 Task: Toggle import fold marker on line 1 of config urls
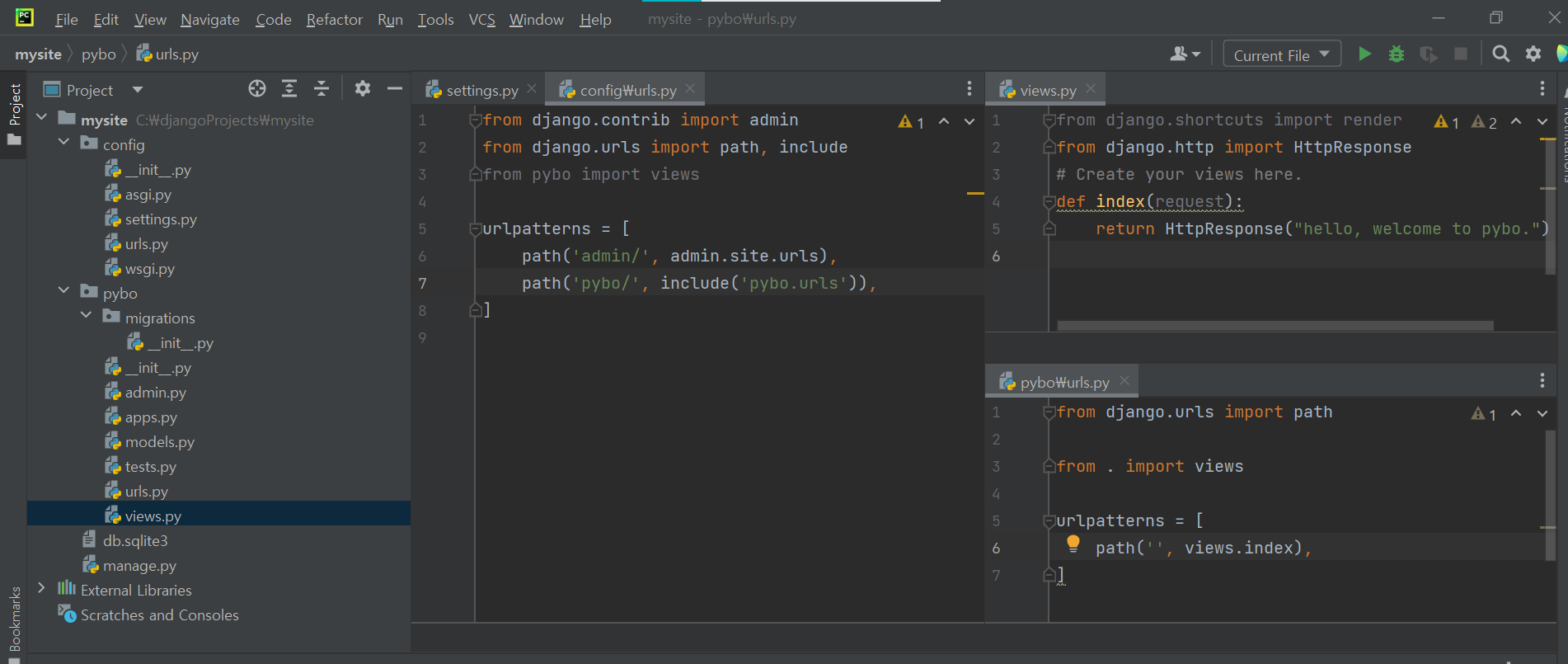tap(476, 120)
